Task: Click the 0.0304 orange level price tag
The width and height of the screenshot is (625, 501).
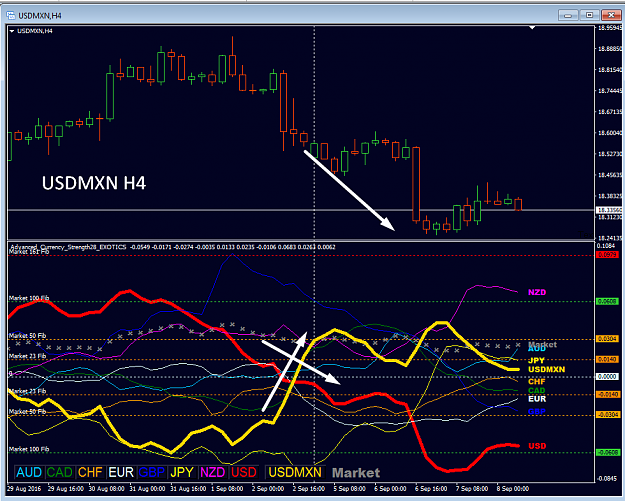Action: pos(607,339)
